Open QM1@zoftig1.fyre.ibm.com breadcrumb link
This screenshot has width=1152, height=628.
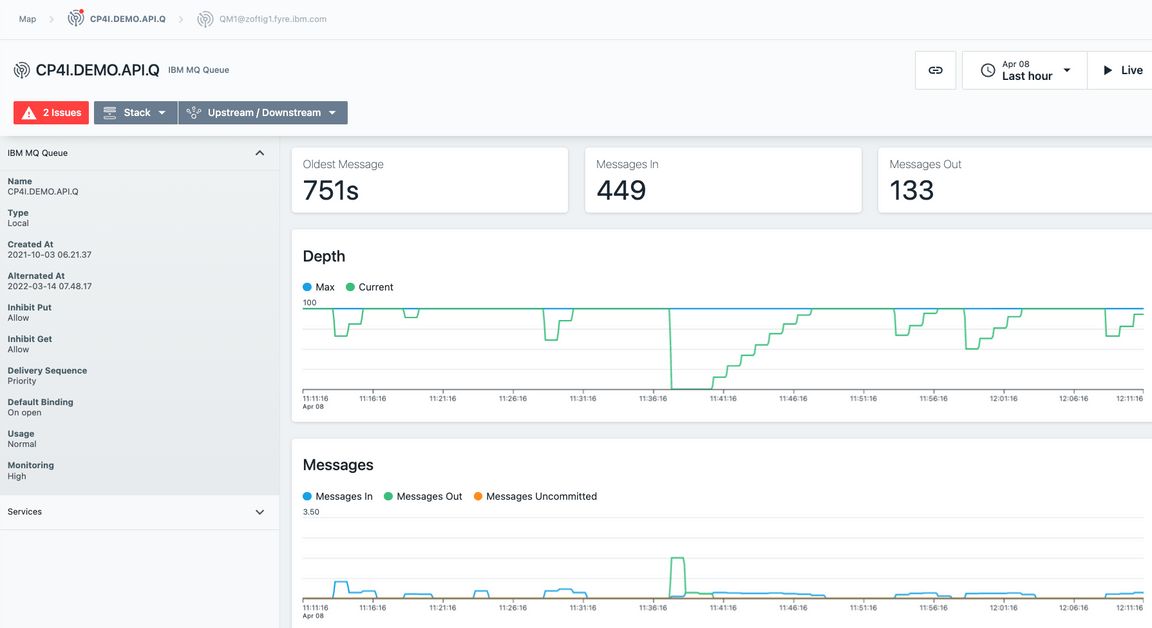point(273,19)
